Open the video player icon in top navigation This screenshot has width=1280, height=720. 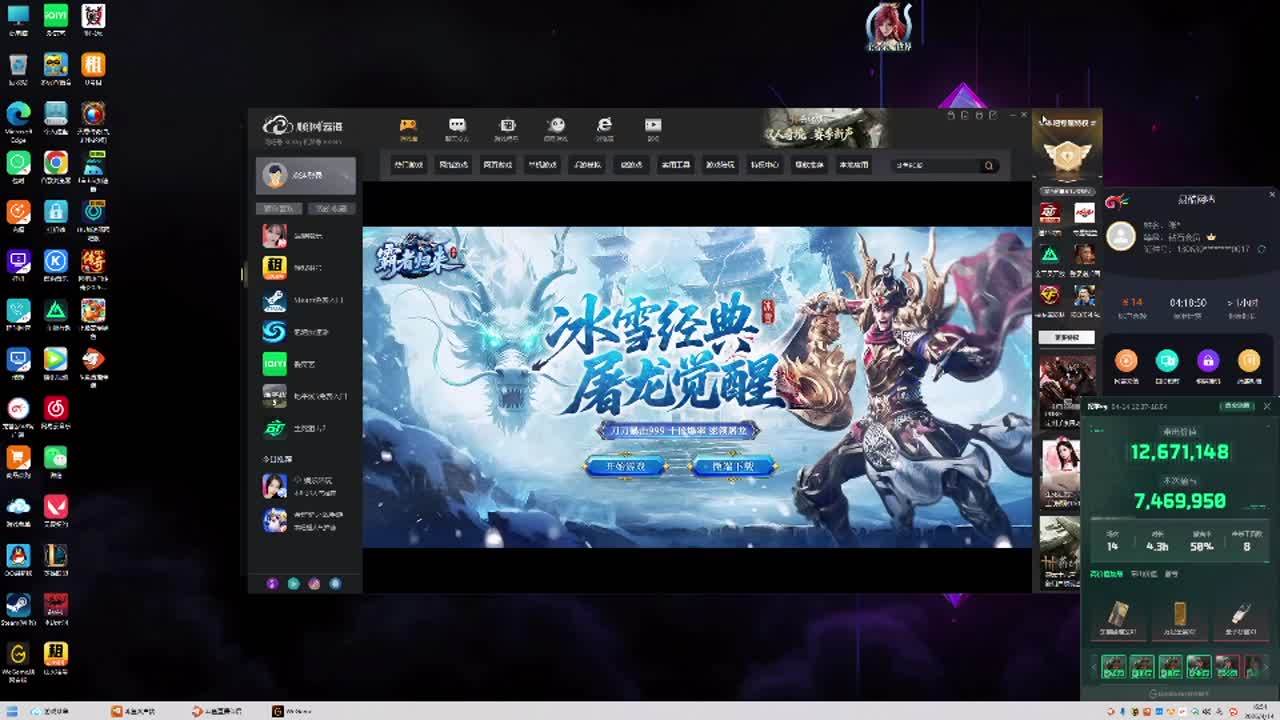(x=653, y=127)
